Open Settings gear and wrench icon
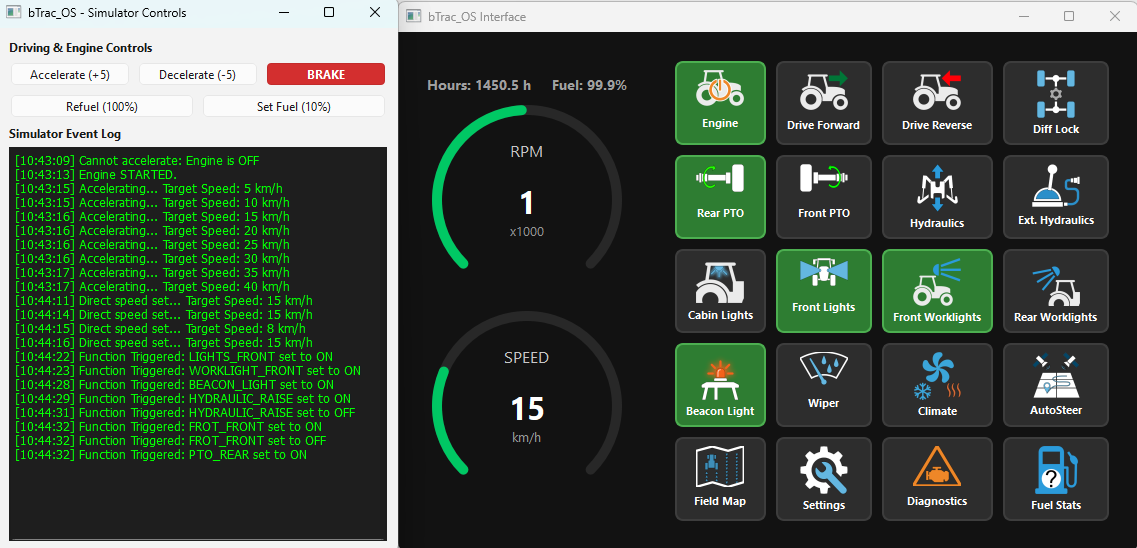 [x=823, y=471]
